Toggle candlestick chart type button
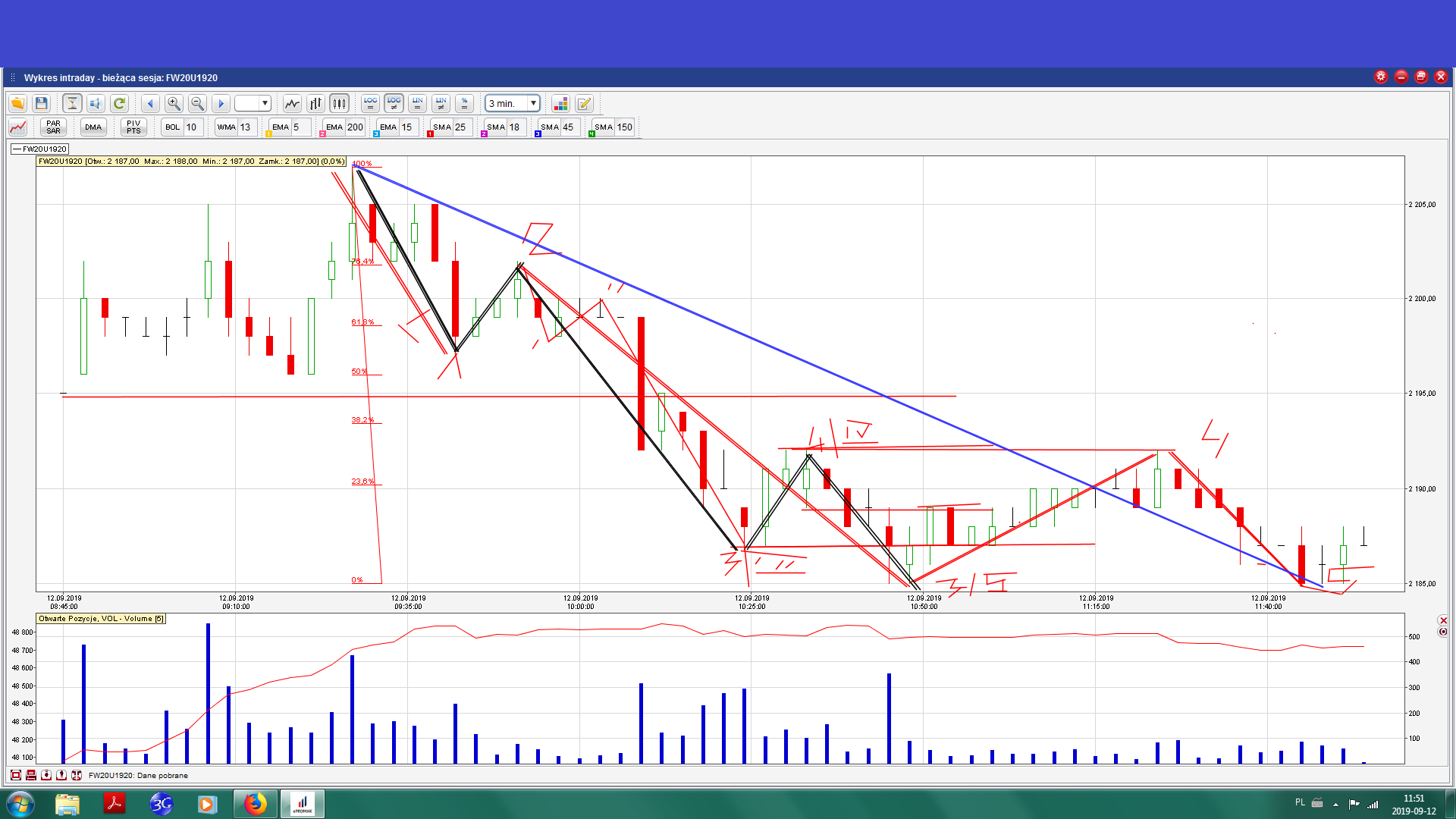Screen dimensions: 1456x819 pyautogui.click(x=339, y=103)
